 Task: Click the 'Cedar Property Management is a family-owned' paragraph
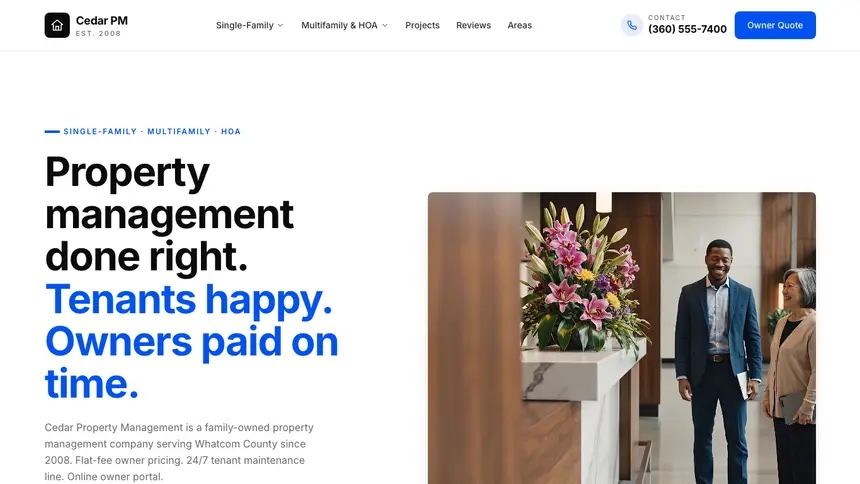pyautogui.click(x=180, y=452)
